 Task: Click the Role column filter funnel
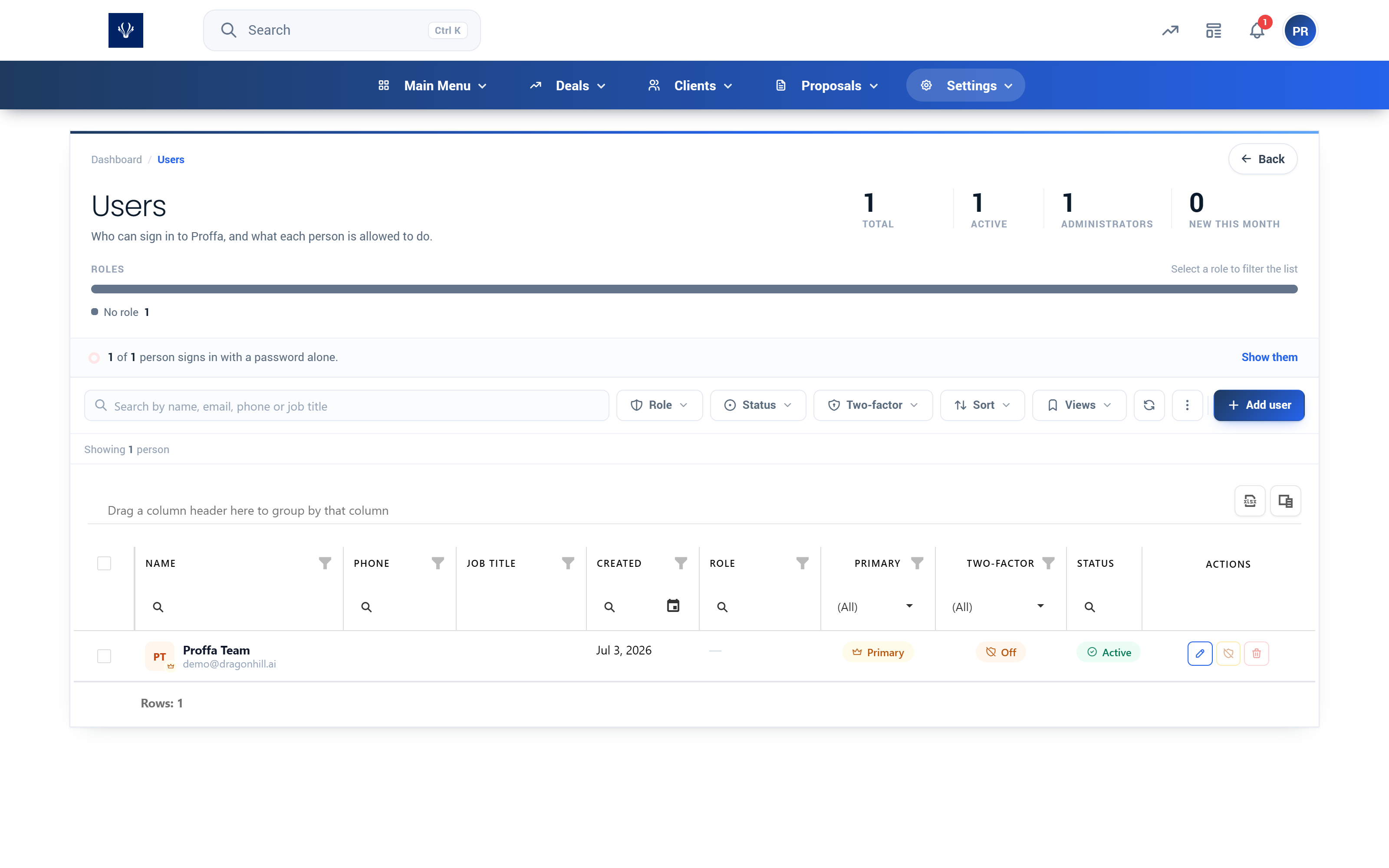point(803,563)
